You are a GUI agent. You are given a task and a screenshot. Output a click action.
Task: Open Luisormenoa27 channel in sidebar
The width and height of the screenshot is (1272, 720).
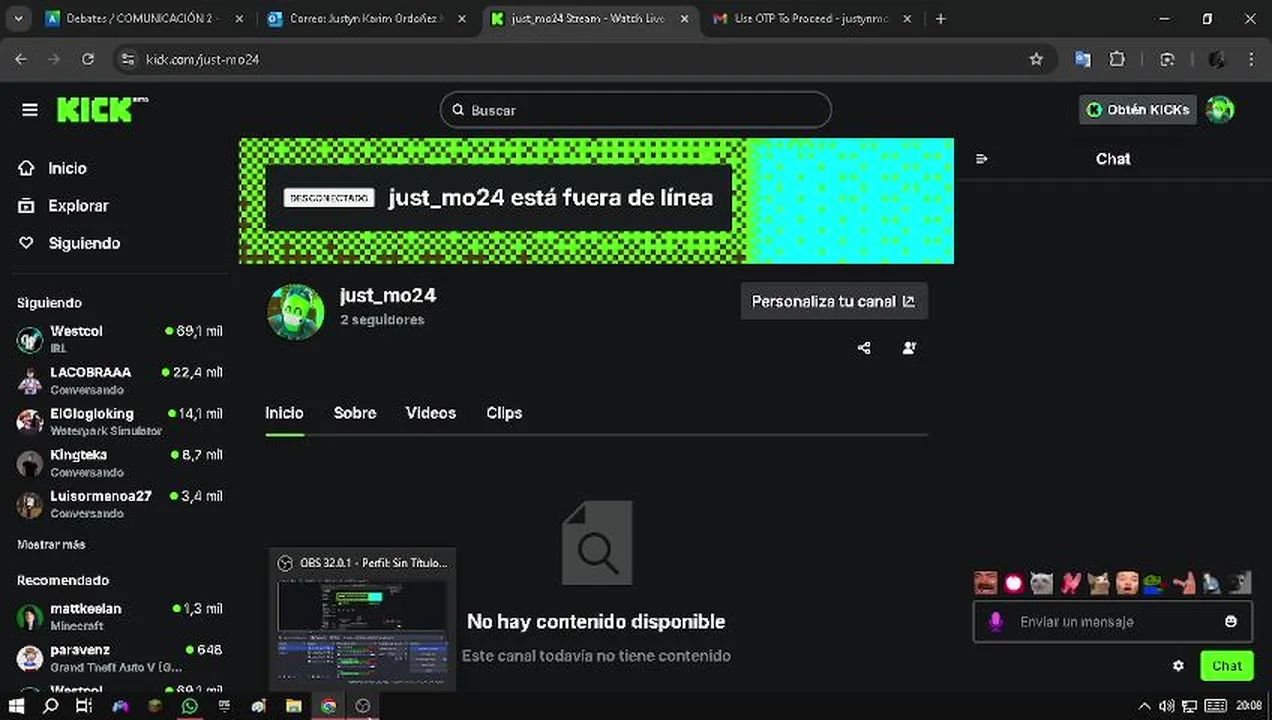point(120,503)
